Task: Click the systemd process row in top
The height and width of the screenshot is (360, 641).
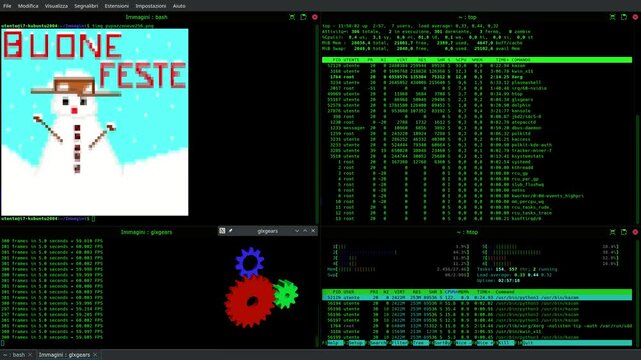Action: pyautogui.click(x=477, y=162)
